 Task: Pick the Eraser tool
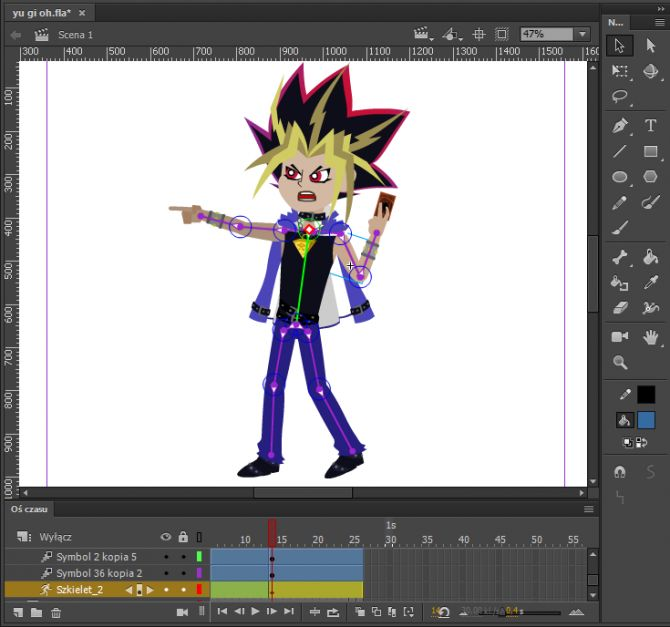pyautogui.click(x=620, y=309)
